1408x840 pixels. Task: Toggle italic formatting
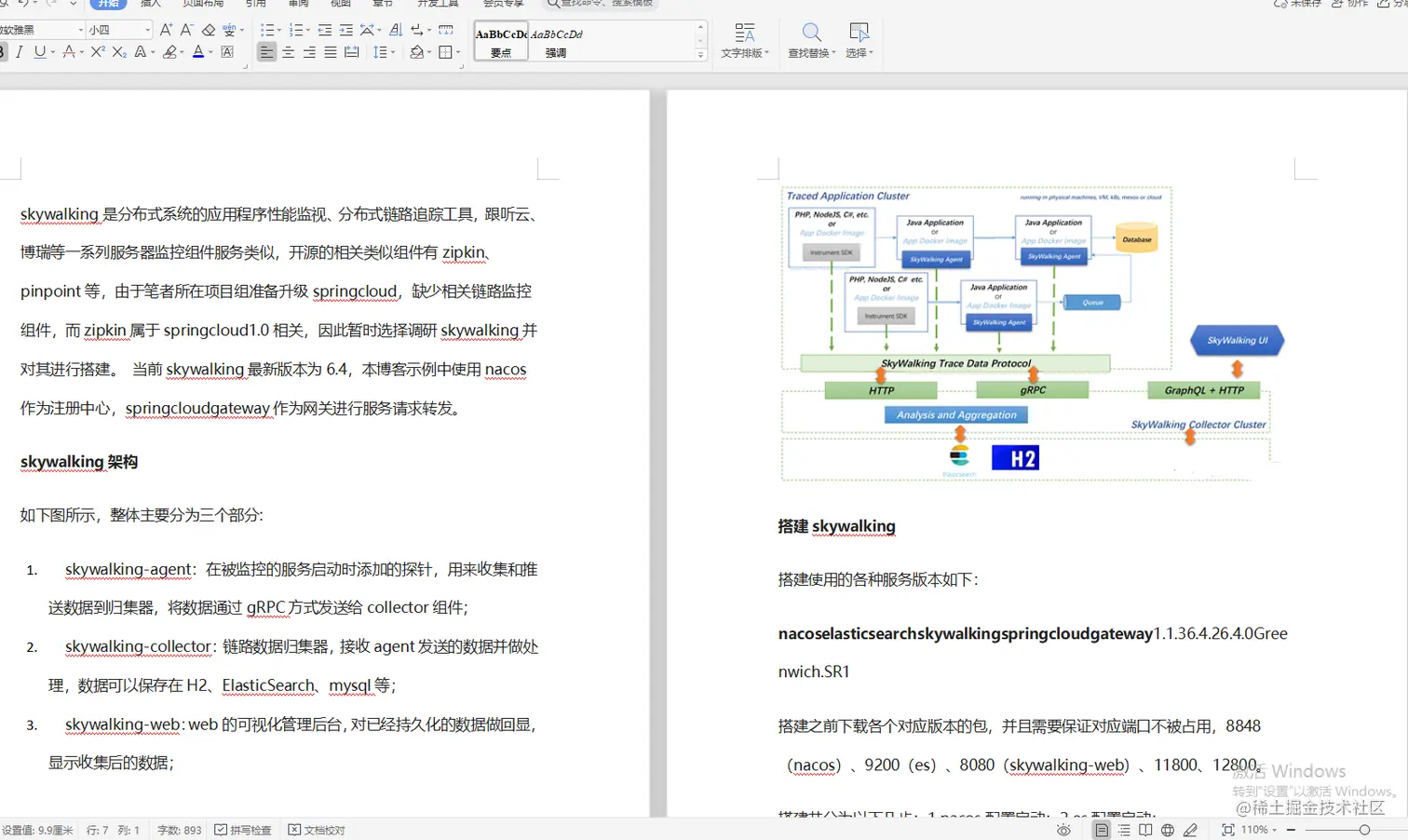(x=19, y=52)
